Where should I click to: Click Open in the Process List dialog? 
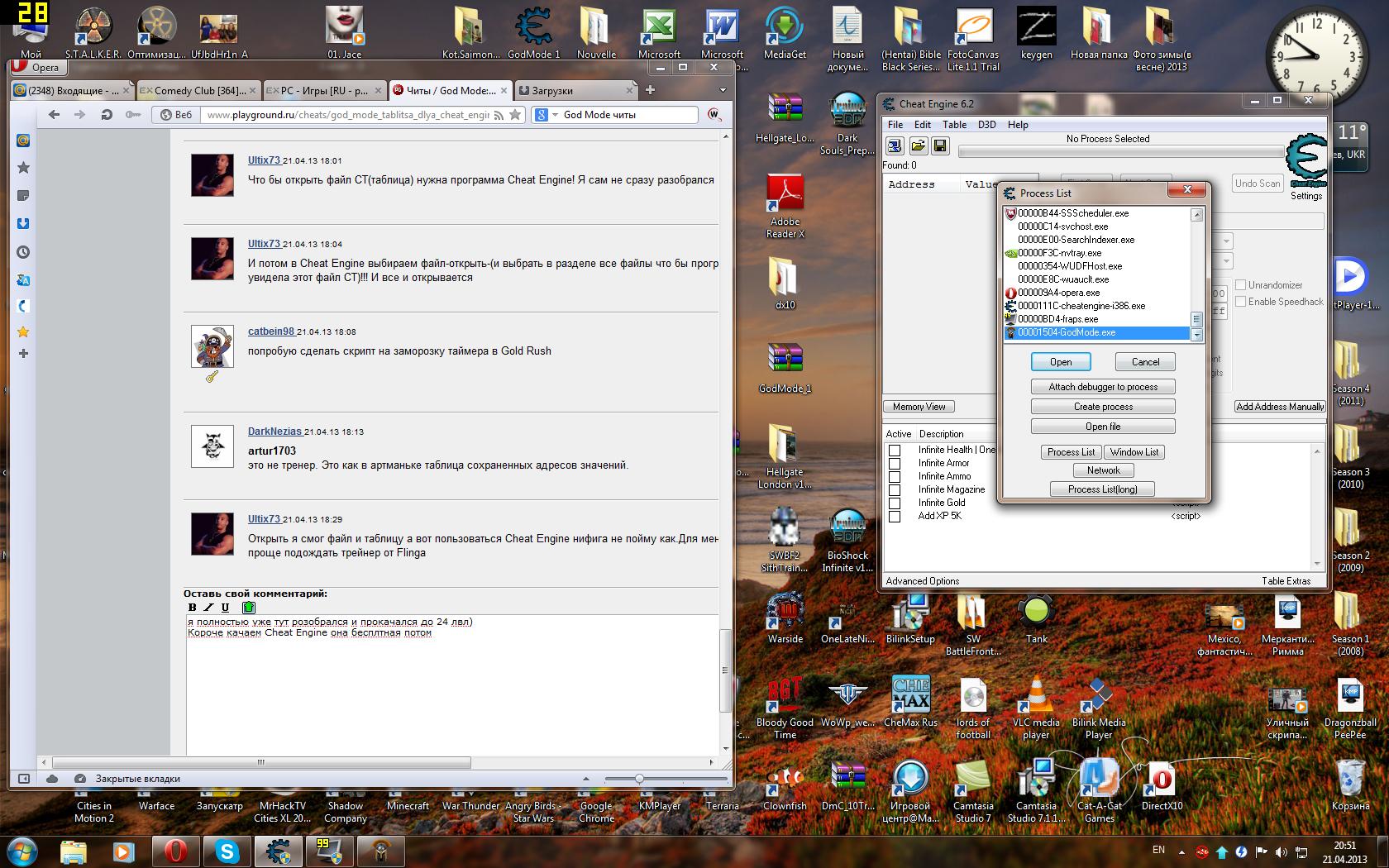click(1061, 362)
